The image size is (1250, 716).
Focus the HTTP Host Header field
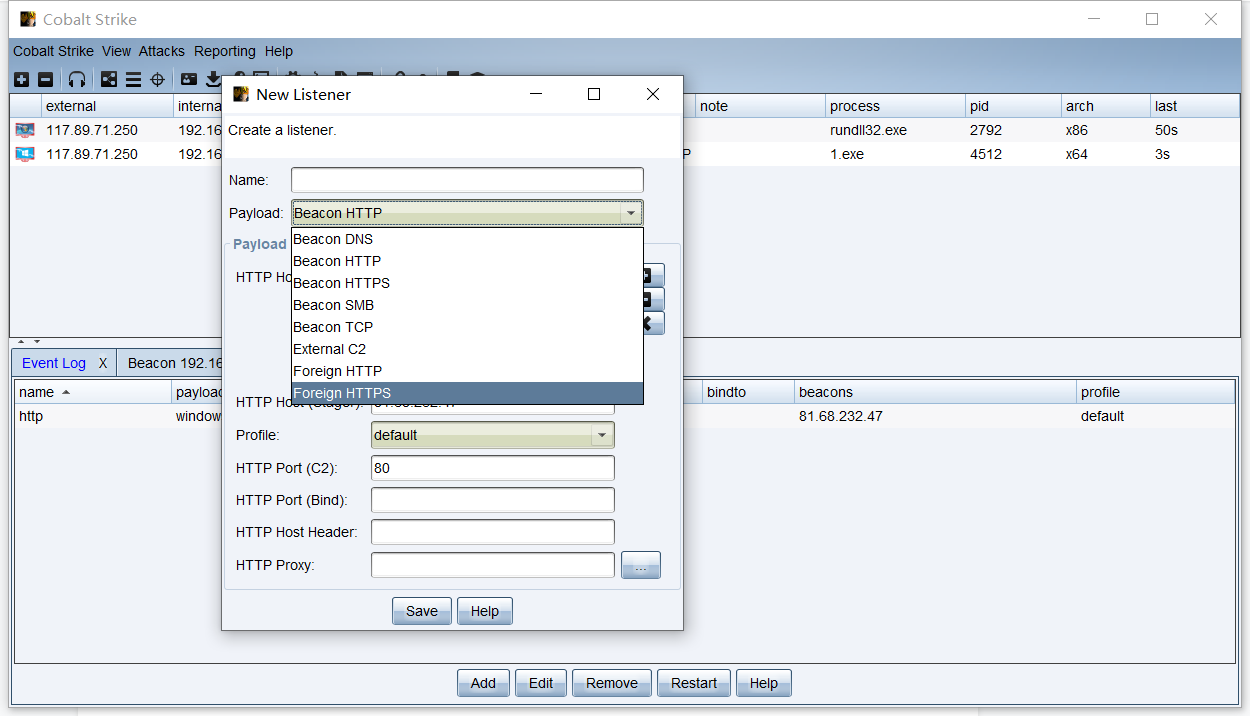493,532
